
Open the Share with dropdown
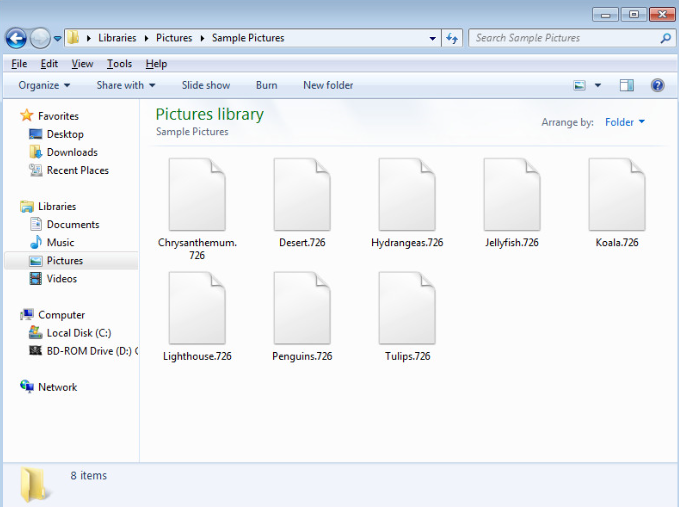point(125,86)
